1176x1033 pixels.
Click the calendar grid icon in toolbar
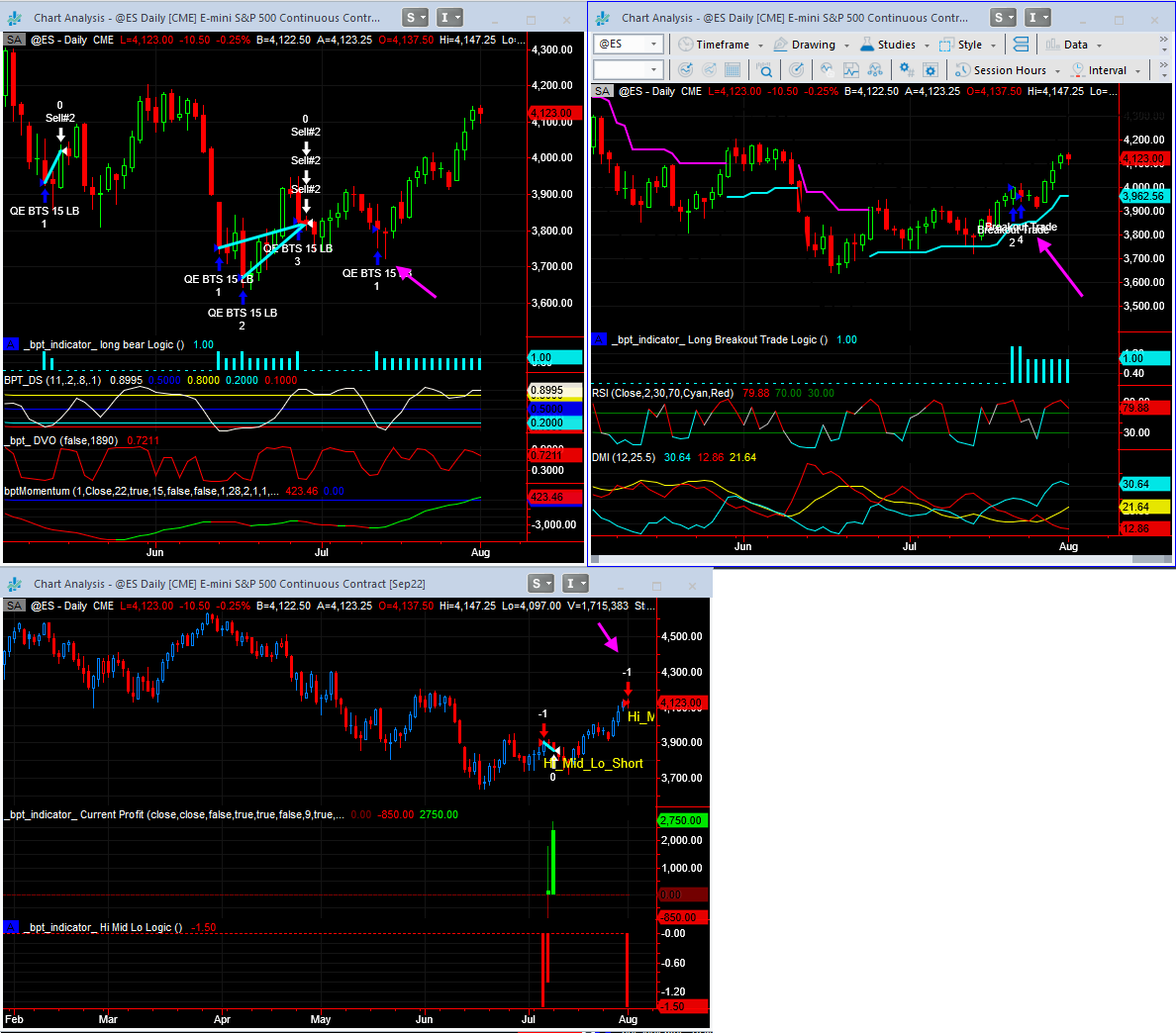(x=733, y=70)
